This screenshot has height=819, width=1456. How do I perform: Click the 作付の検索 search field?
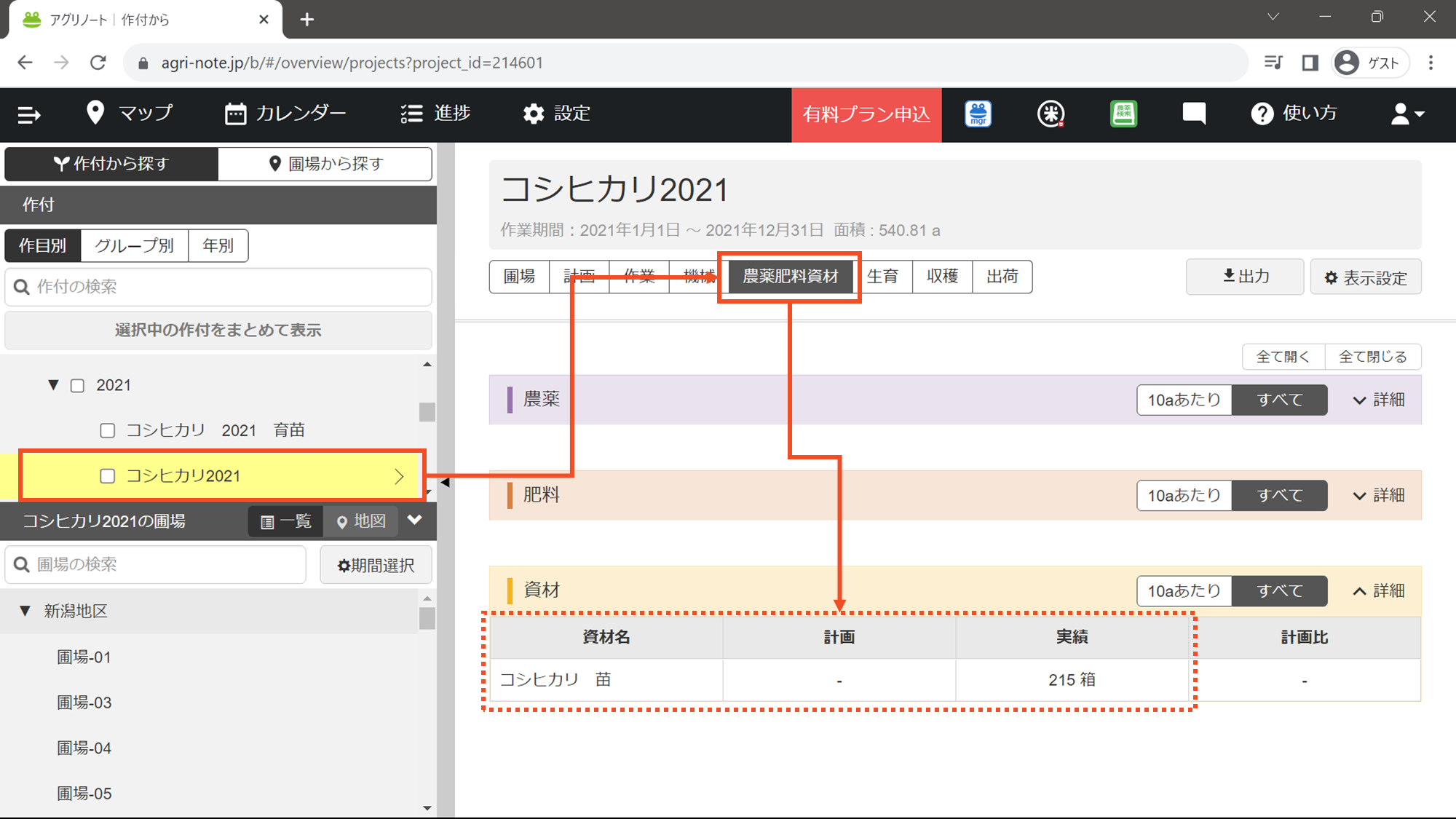pos(218,287)
